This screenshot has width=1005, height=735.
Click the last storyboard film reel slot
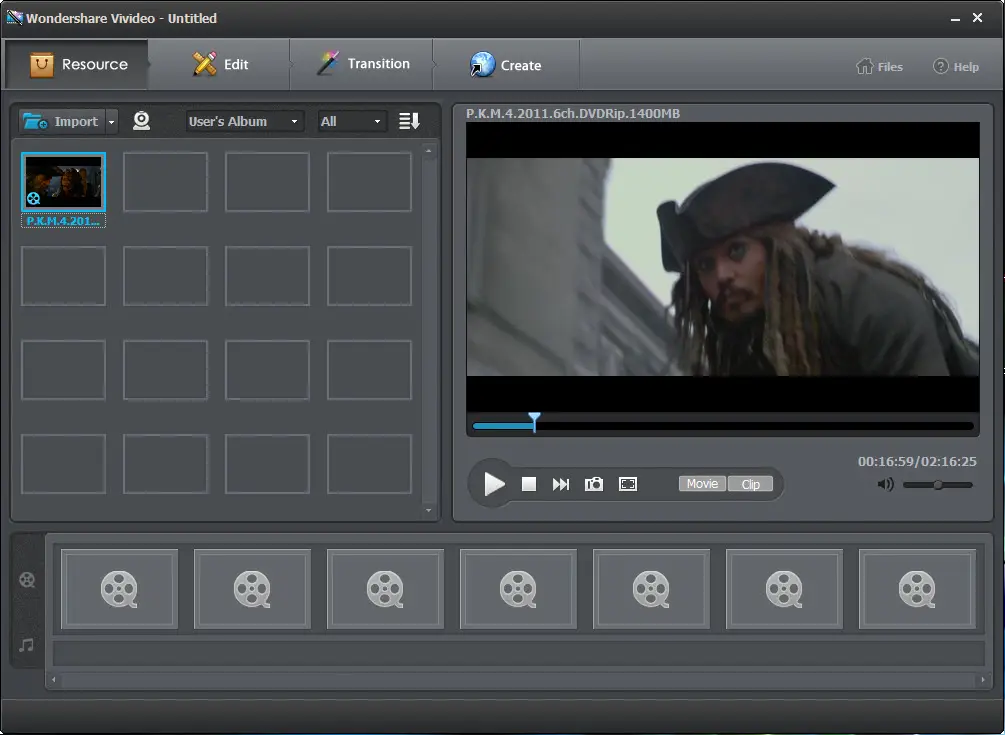coord(917,589)
